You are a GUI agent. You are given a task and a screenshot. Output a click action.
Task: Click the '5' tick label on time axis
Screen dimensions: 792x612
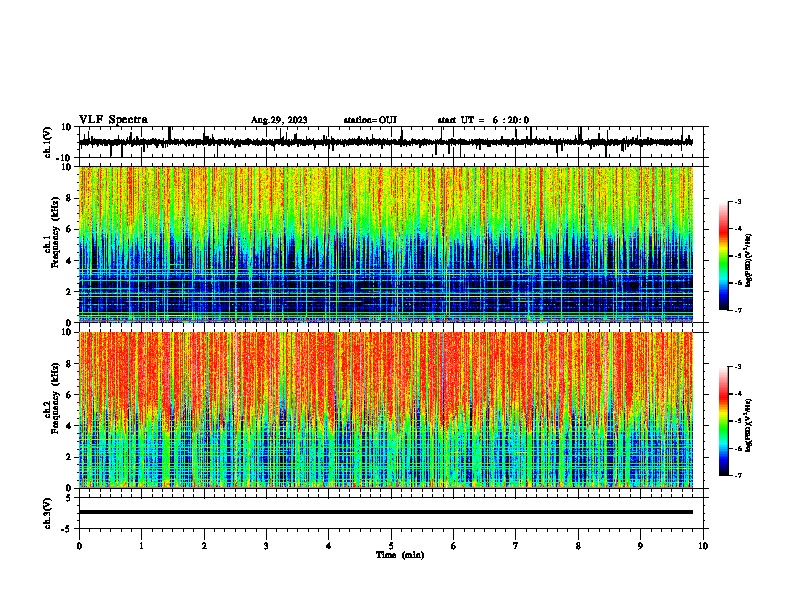point(391,546)
